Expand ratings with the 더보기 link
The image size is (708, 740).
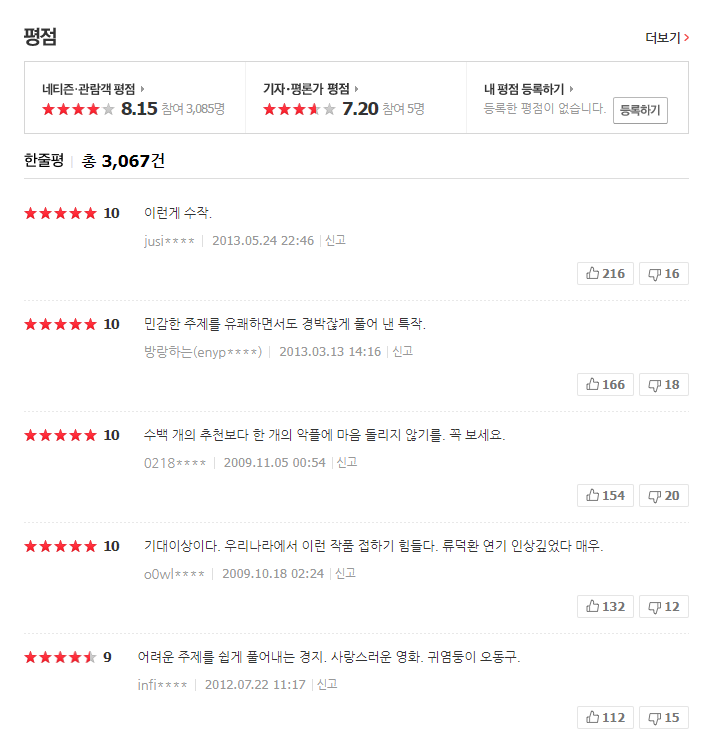pos(667,38)
